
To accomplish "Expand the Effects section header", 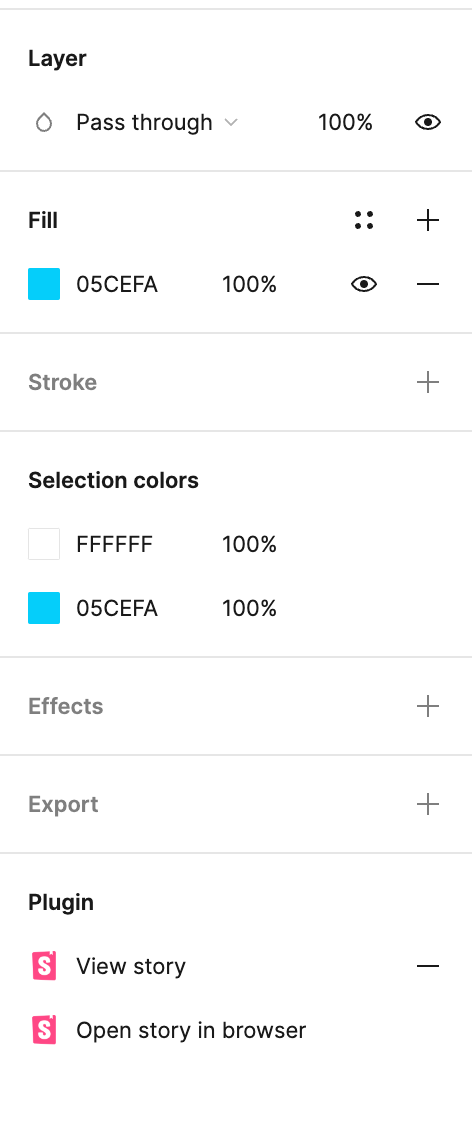I will coord(66,706).
